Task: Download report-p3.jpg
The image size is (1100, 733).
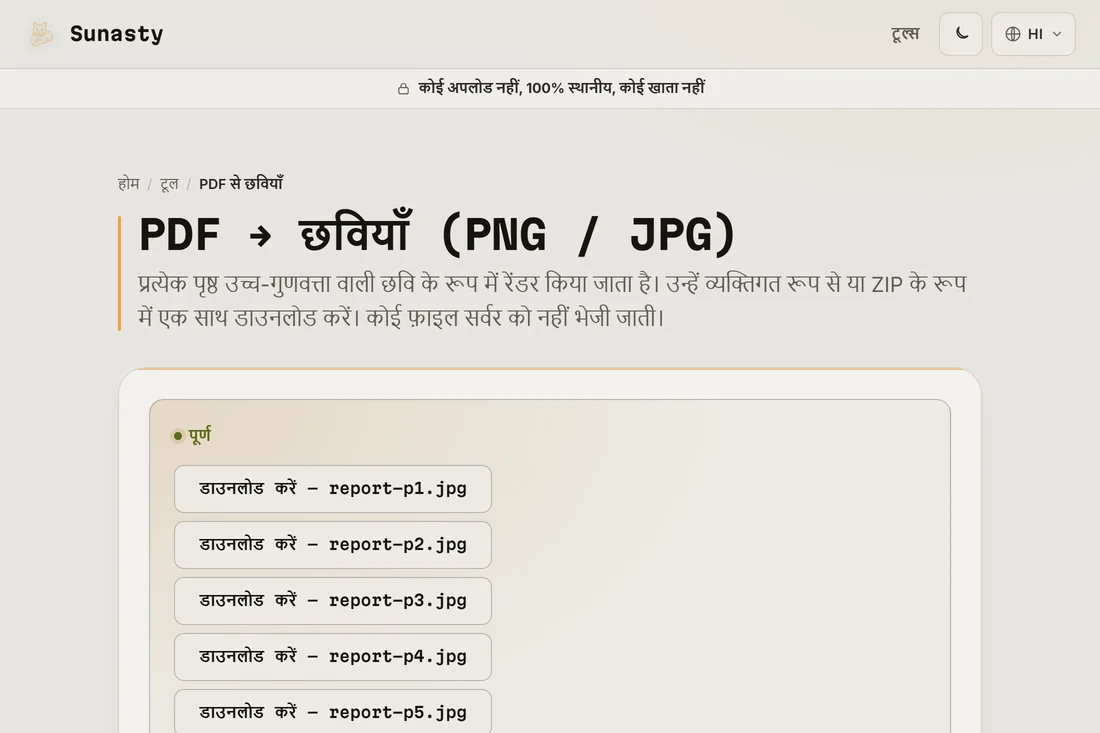Action: click(x=333, y=601)
